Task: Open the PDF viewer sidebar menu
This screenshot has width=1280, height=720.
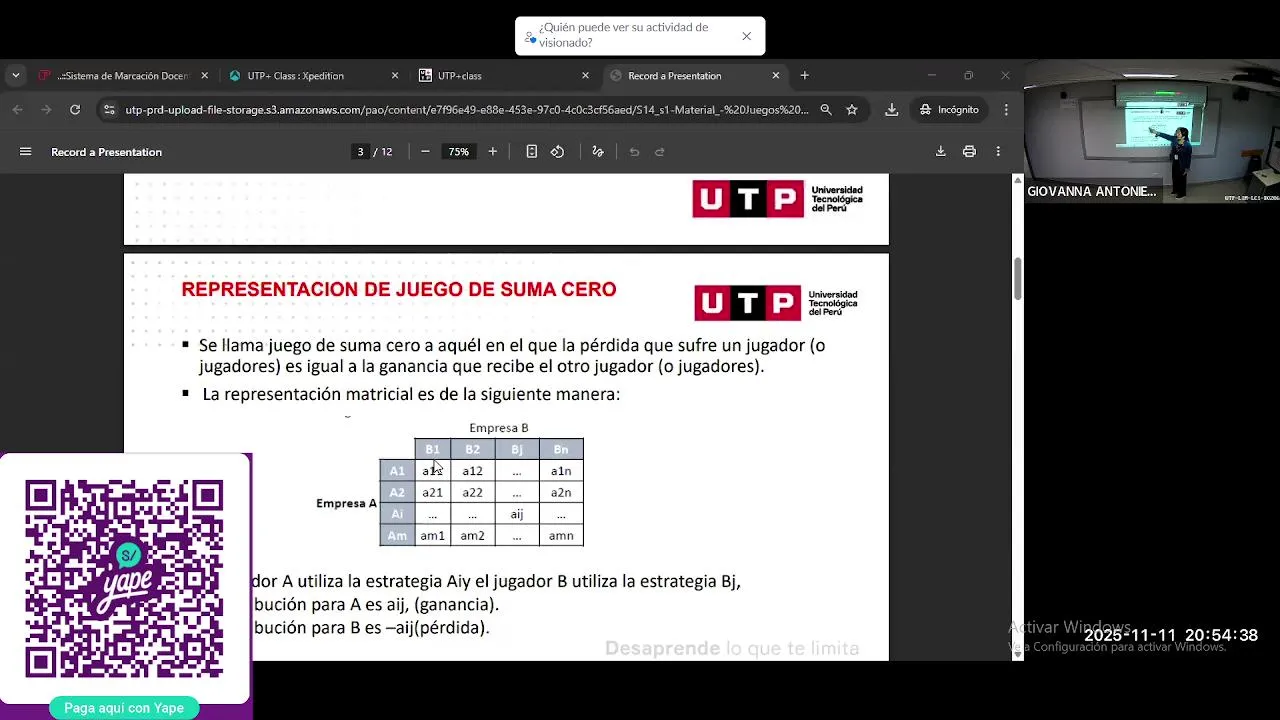Action: 26,152
